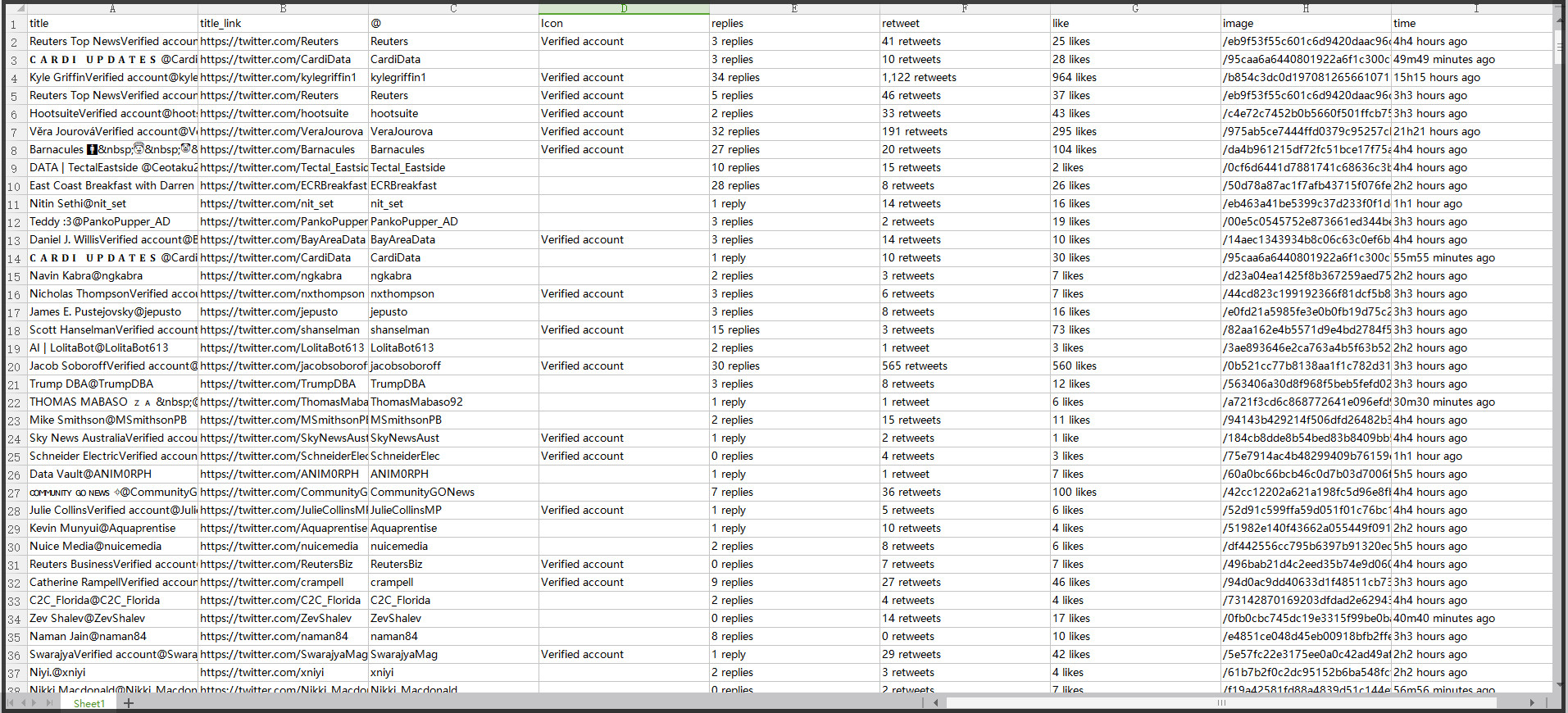Screen dimensions: 1568x713
Task: Select column F header
Action: point(965,8)
